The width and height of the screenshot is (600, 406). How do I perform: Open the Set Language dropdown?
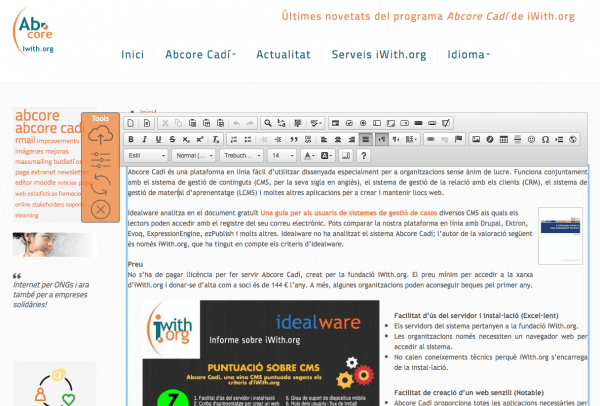click(x=411, y=140)
